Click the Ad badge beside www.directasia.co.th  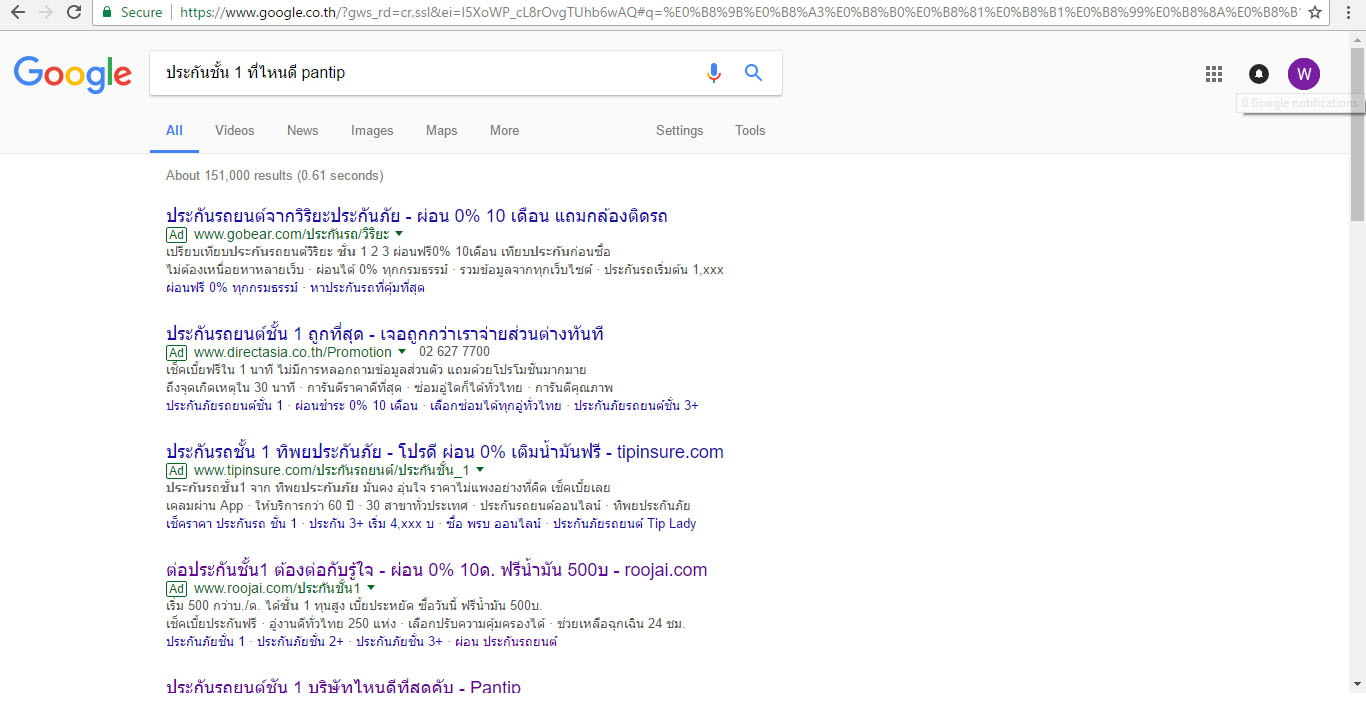(177, 352)
